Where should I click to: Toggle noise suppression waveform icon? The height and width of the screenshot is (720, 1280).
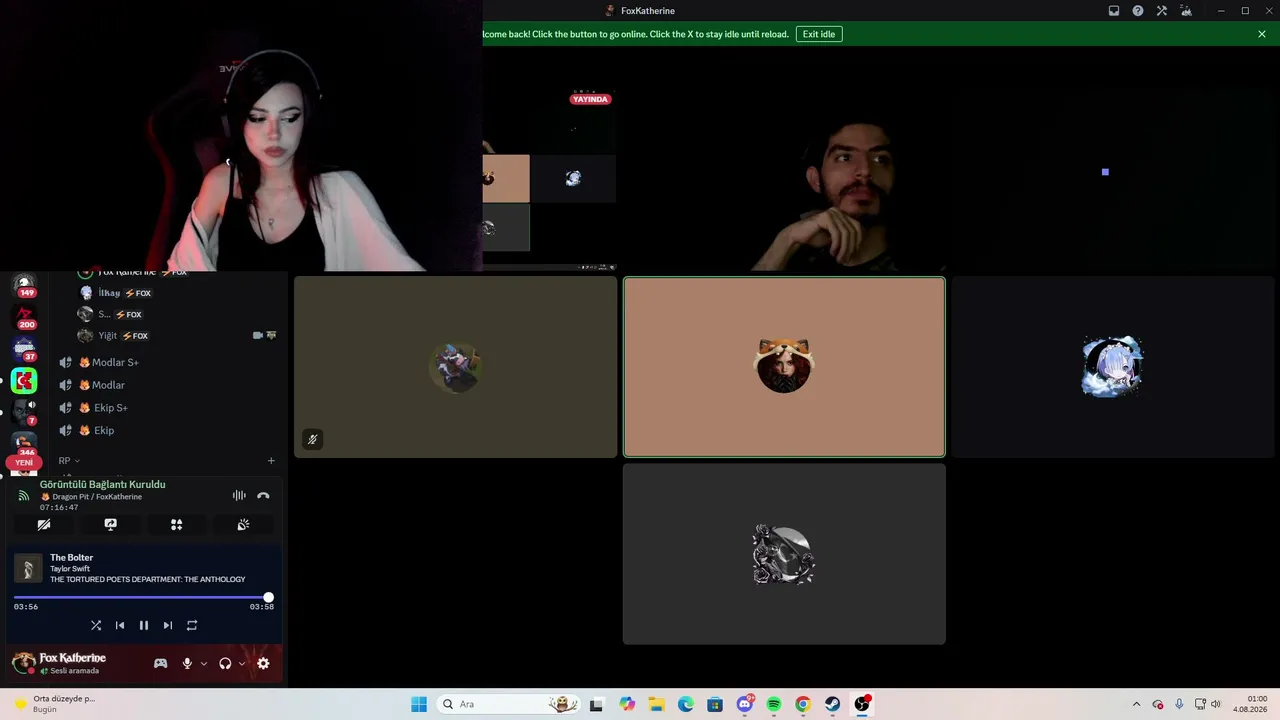pos(239,495)
